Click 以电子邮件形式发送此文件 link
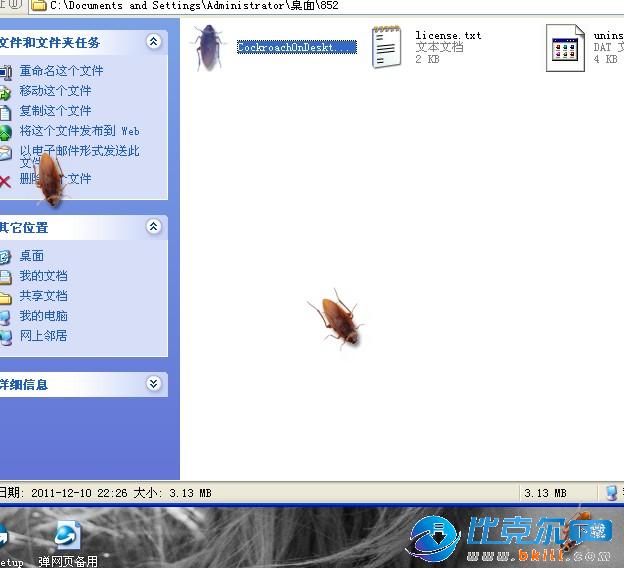Viewport: 624px width, 568px height. click(x=79, y=151)
